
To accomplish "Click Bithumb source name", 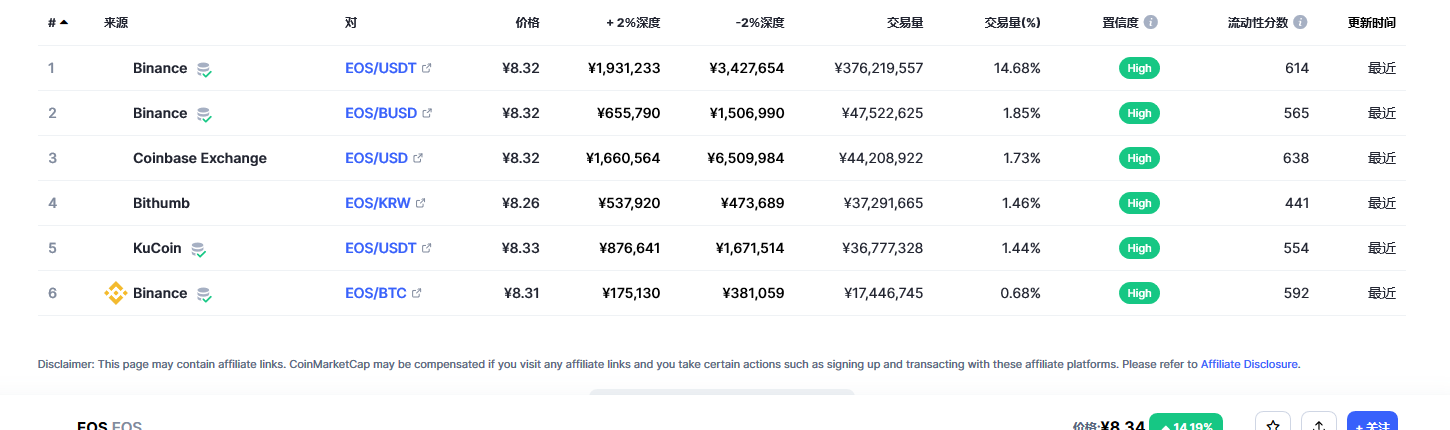I will [x=161, y=203].
